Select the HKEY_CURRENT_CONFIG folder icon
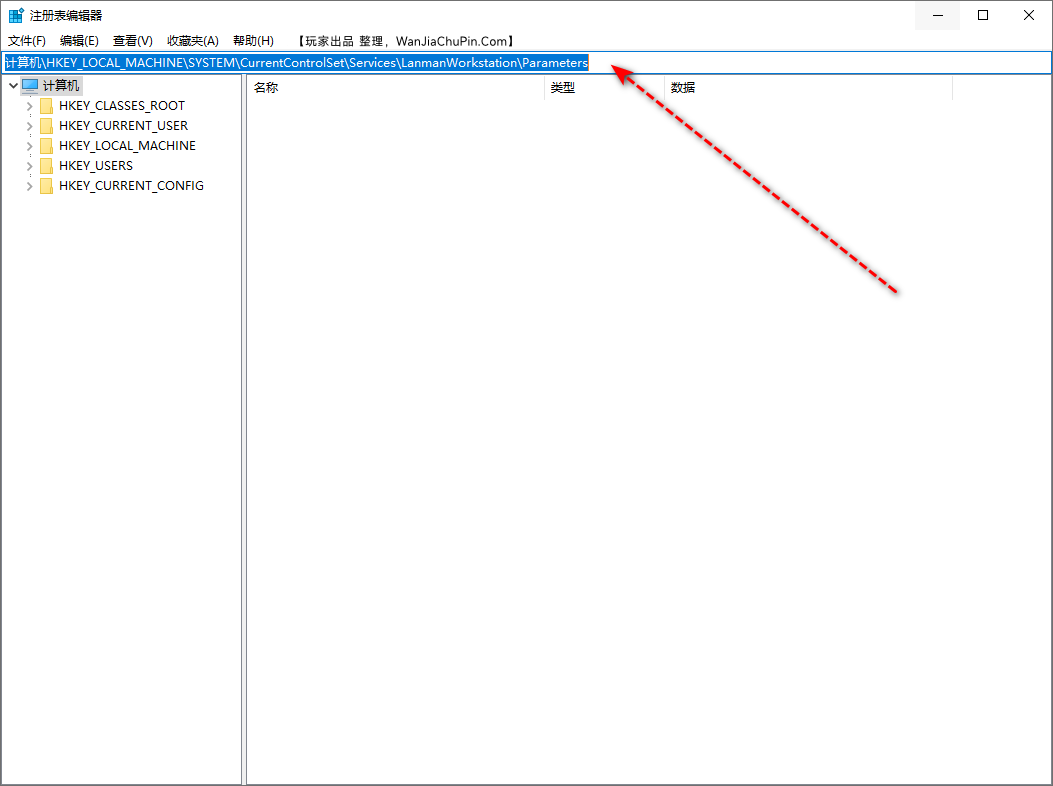This screenshot has height=786, width=1053. (x=46, y=185)
